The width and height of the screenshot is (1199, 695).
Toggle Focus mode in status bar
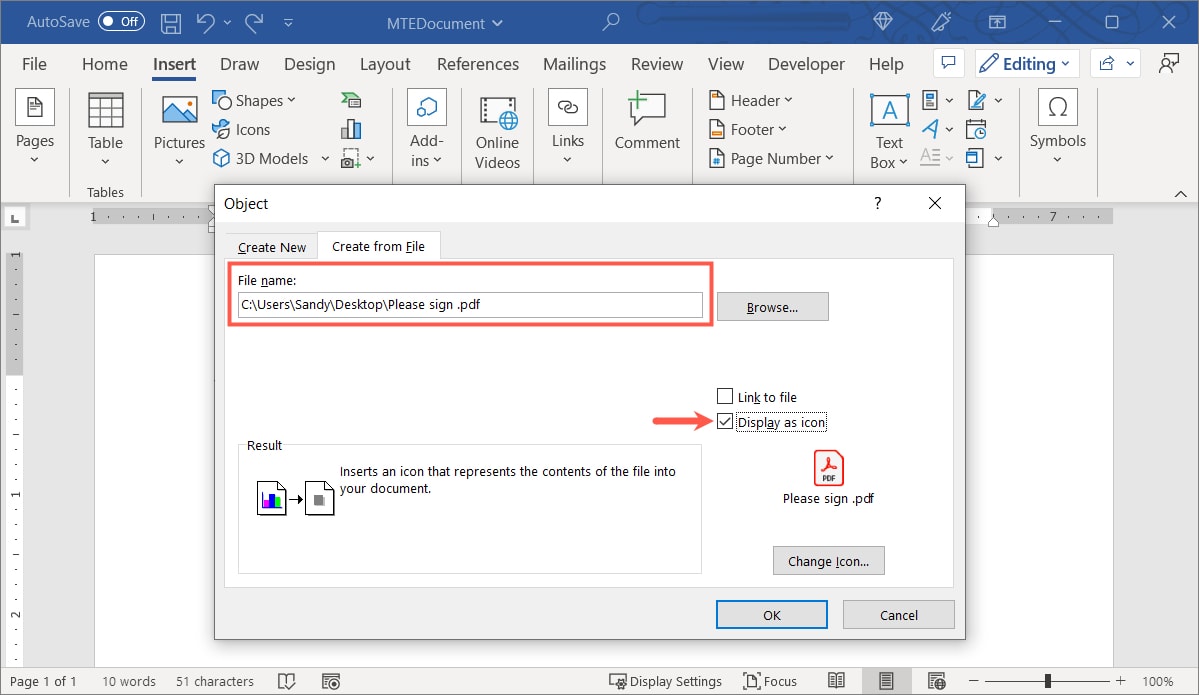(x=770, y=681)
